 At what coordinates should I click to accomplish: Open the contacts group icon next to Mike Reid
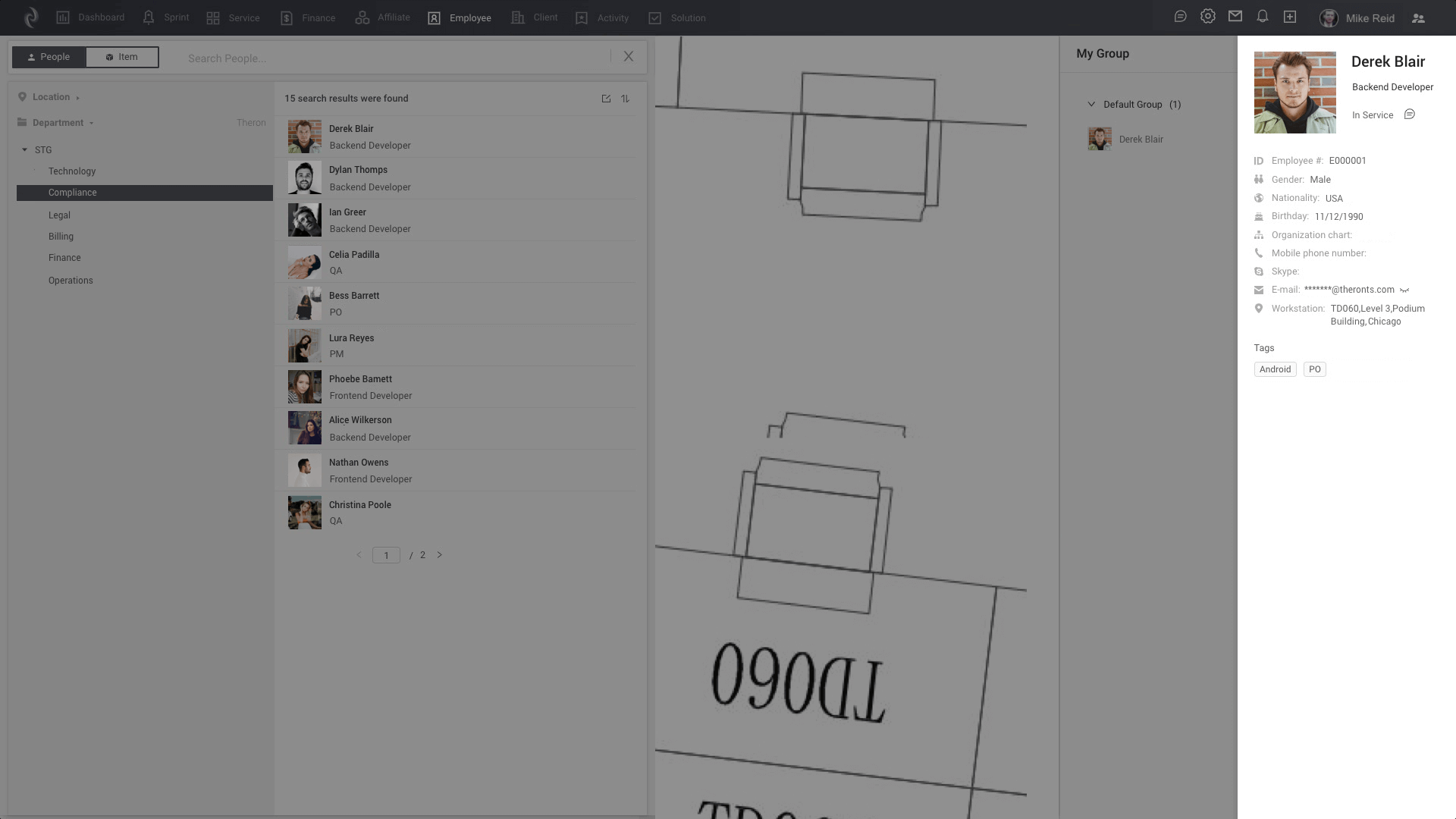[x=1418, y=18]
